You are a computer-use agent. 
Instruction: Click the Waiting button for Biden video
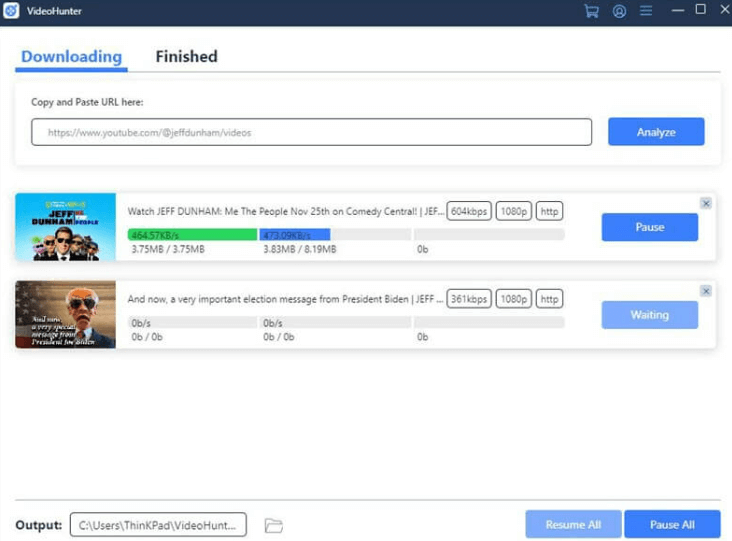click(649, 315)
